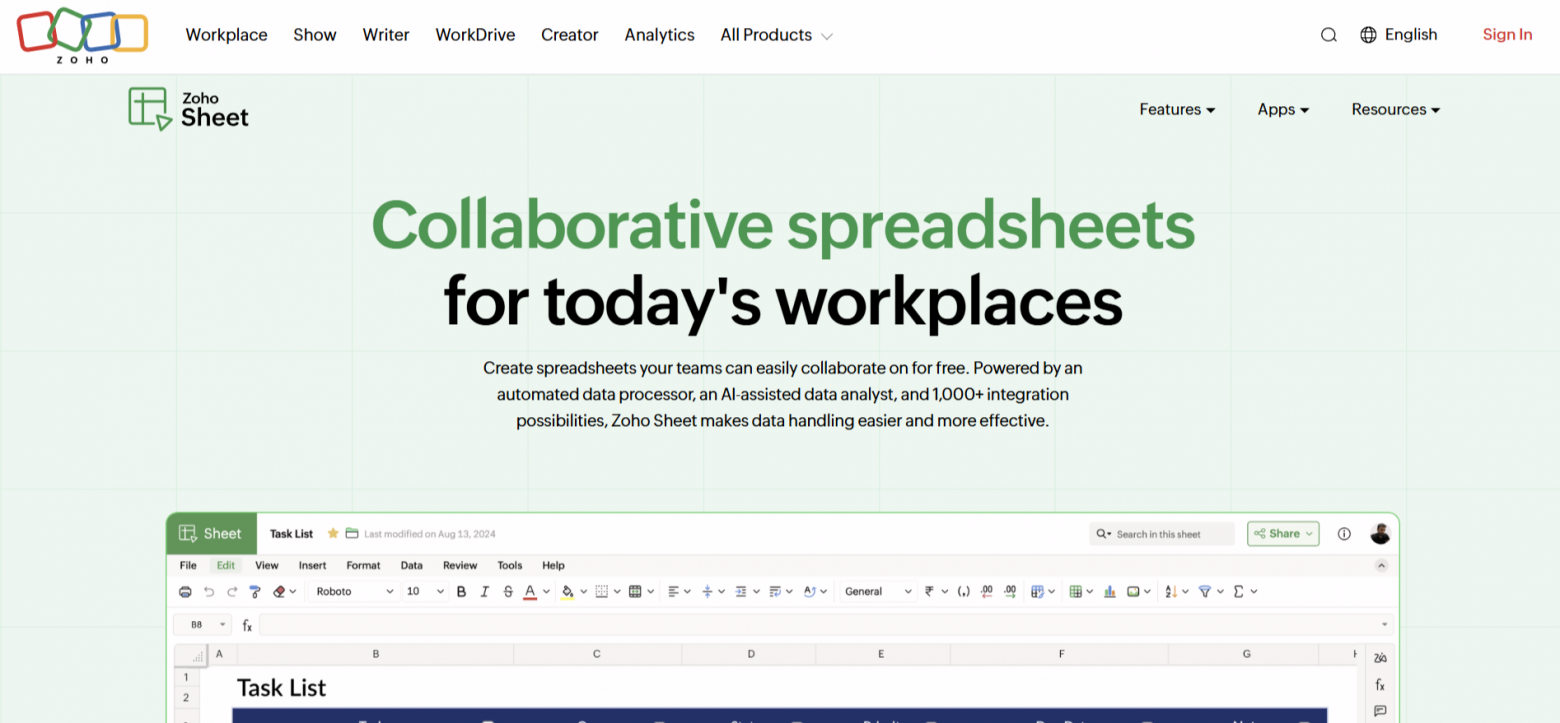The width and height of the screenshot is (1560, 723).
Task: Go to the Workplace link
Action: click(x=227, y=35)
